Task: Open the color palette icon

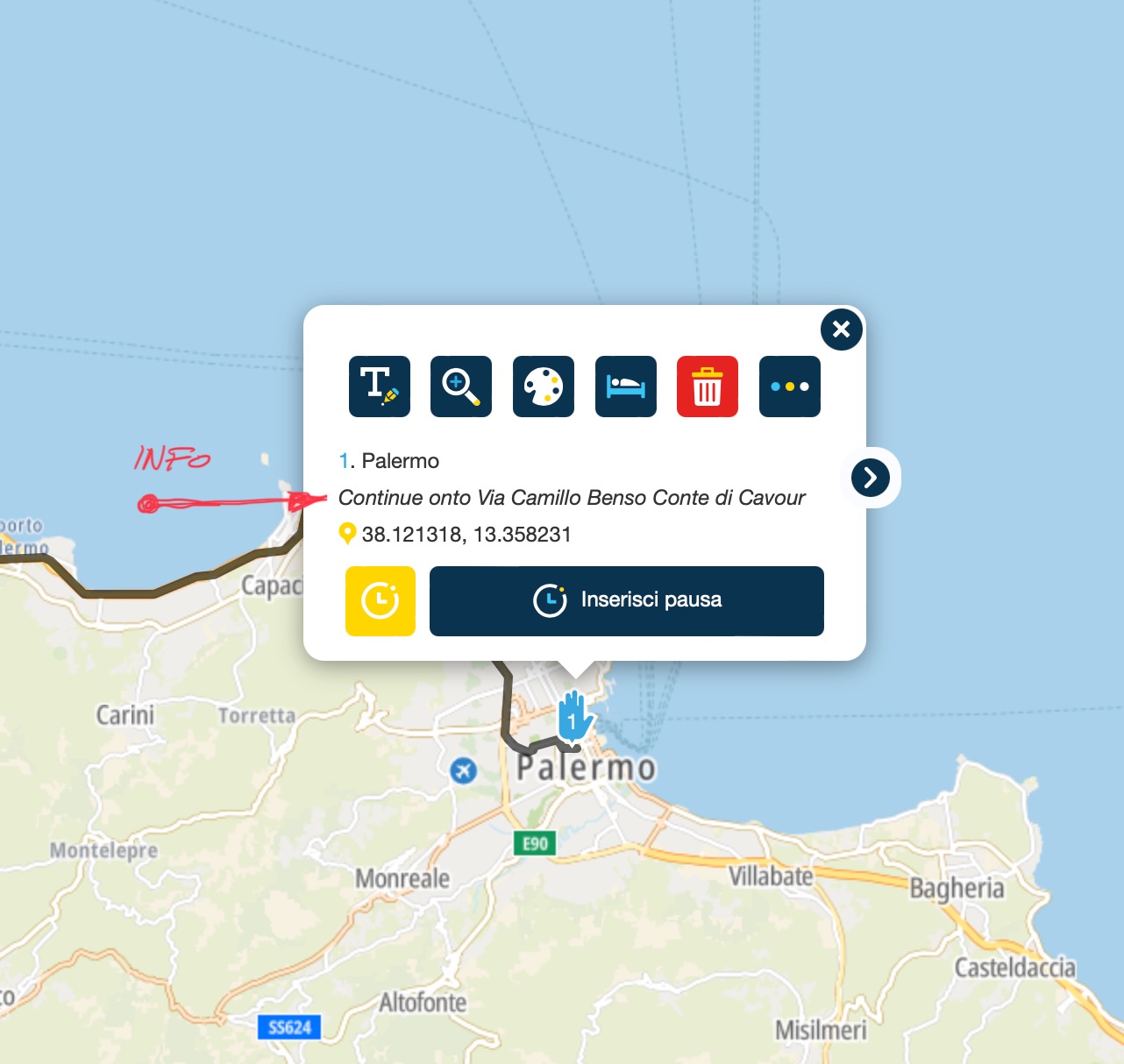Action: (544, 387)
